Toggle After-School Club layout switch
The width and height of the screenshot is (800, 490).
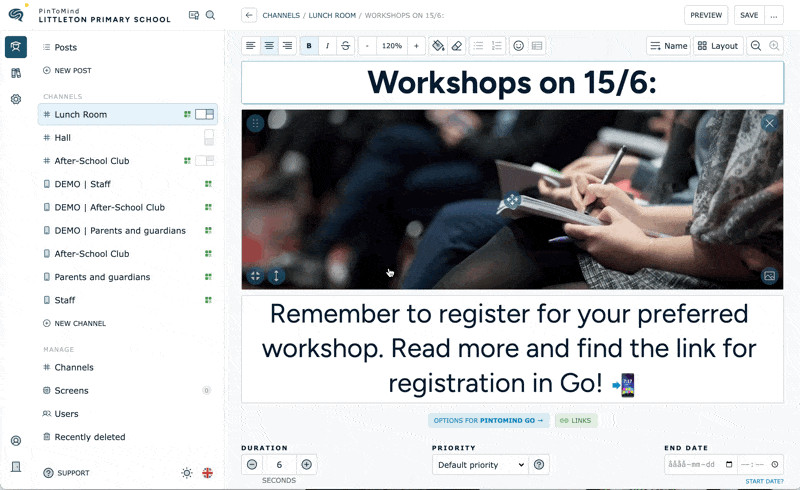click(205, 161)
